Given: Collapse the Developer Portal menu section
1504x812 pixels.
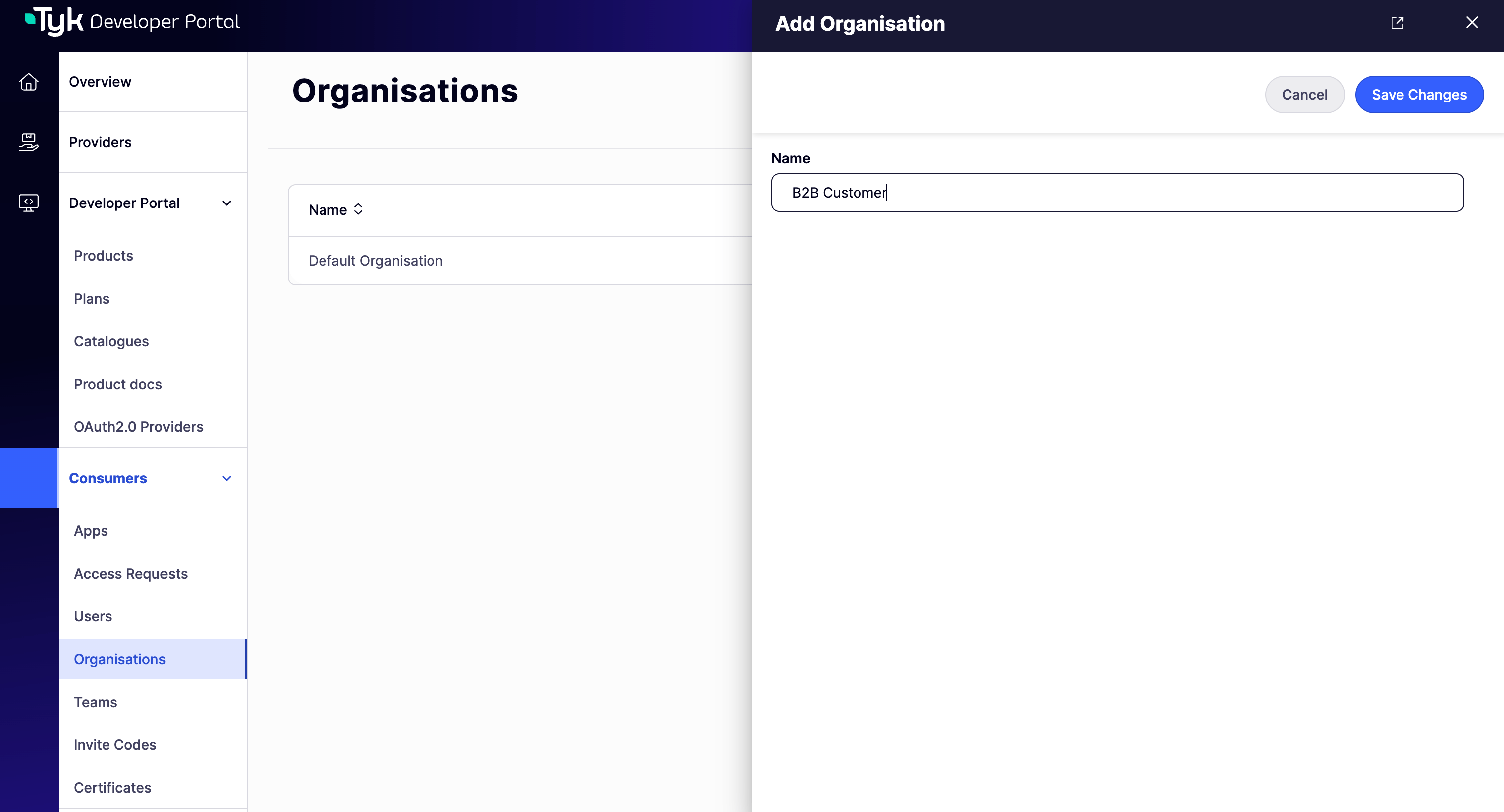Looking at the screenshot, I should pos(227,203).
